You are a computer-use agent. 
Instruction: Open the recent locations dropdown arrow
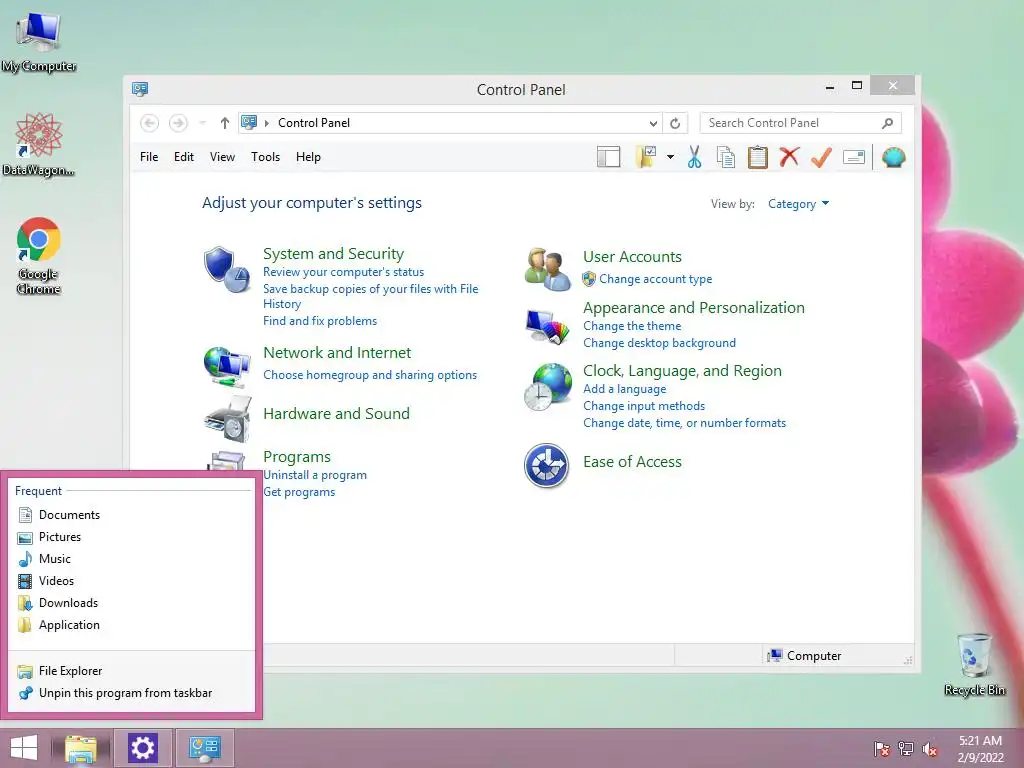(202, 123)
